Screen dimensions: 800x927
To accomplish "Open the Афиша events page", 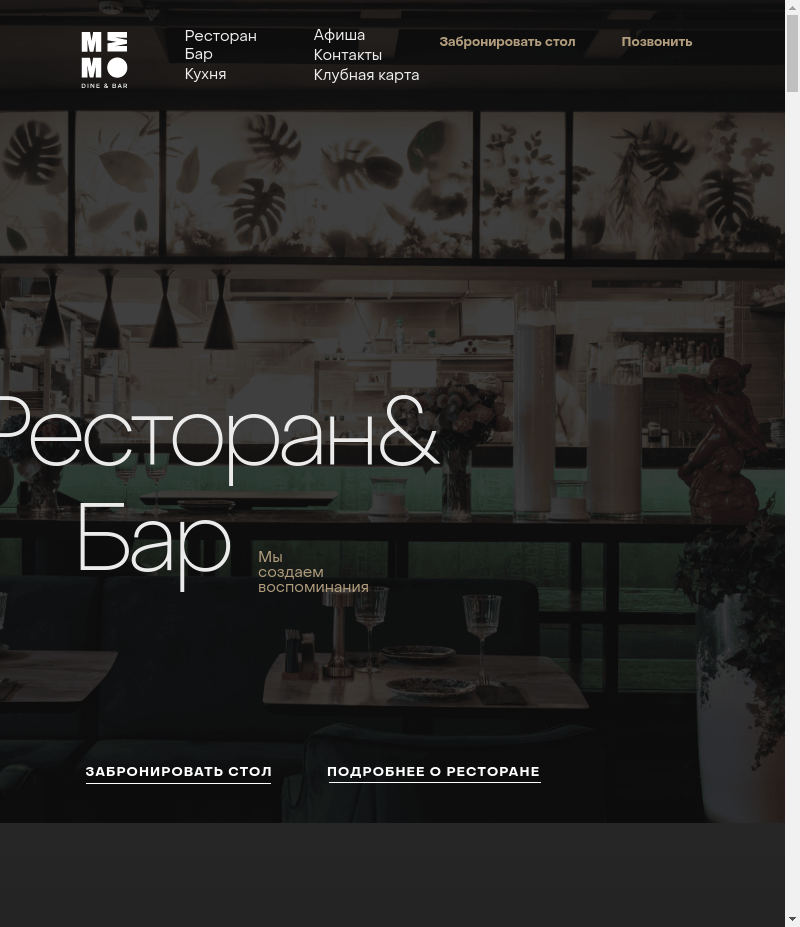I will (x=339, y=35).
